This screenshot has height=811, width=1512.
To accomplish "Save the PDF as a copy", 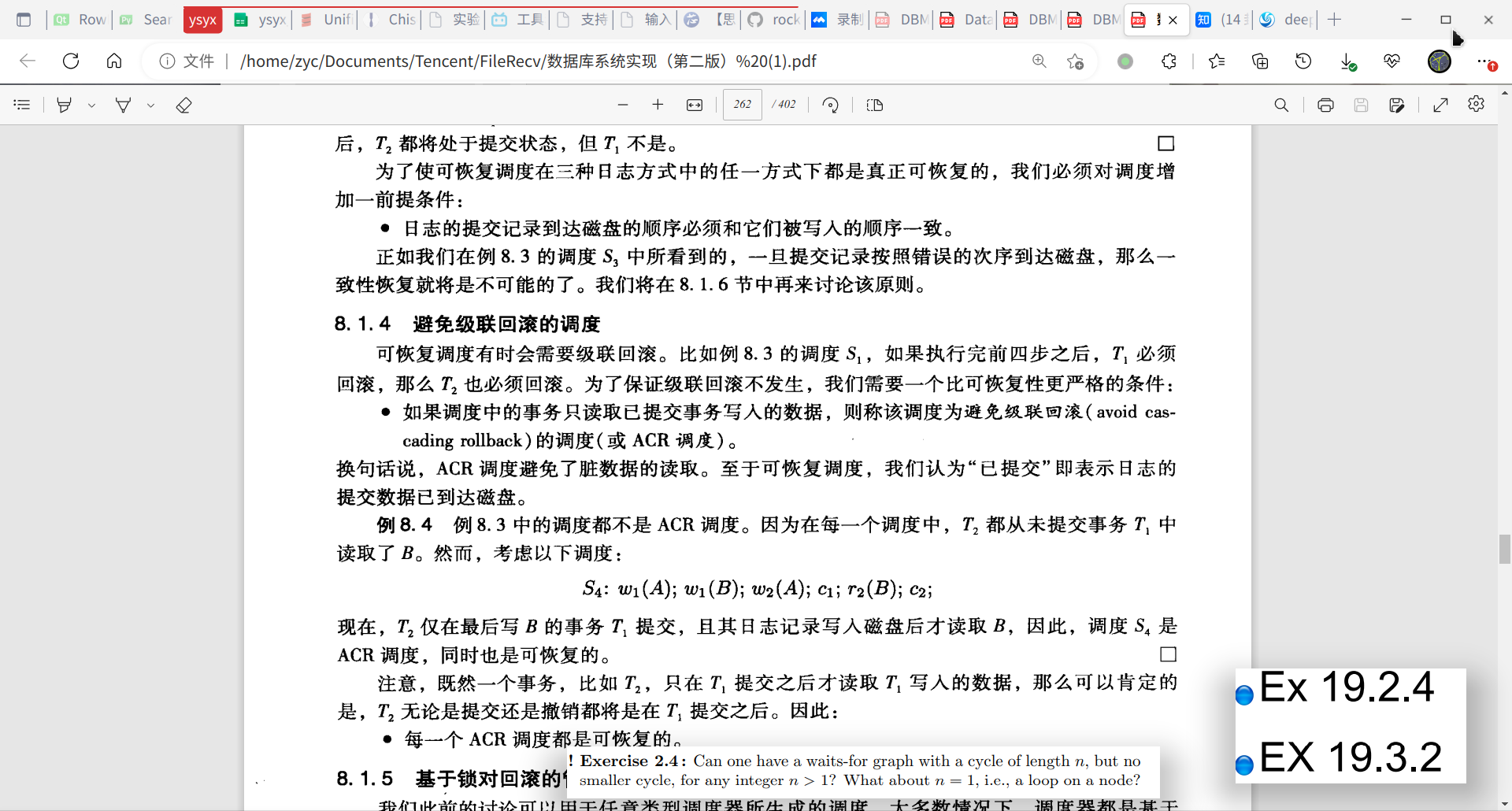I will coord(1397,105).
